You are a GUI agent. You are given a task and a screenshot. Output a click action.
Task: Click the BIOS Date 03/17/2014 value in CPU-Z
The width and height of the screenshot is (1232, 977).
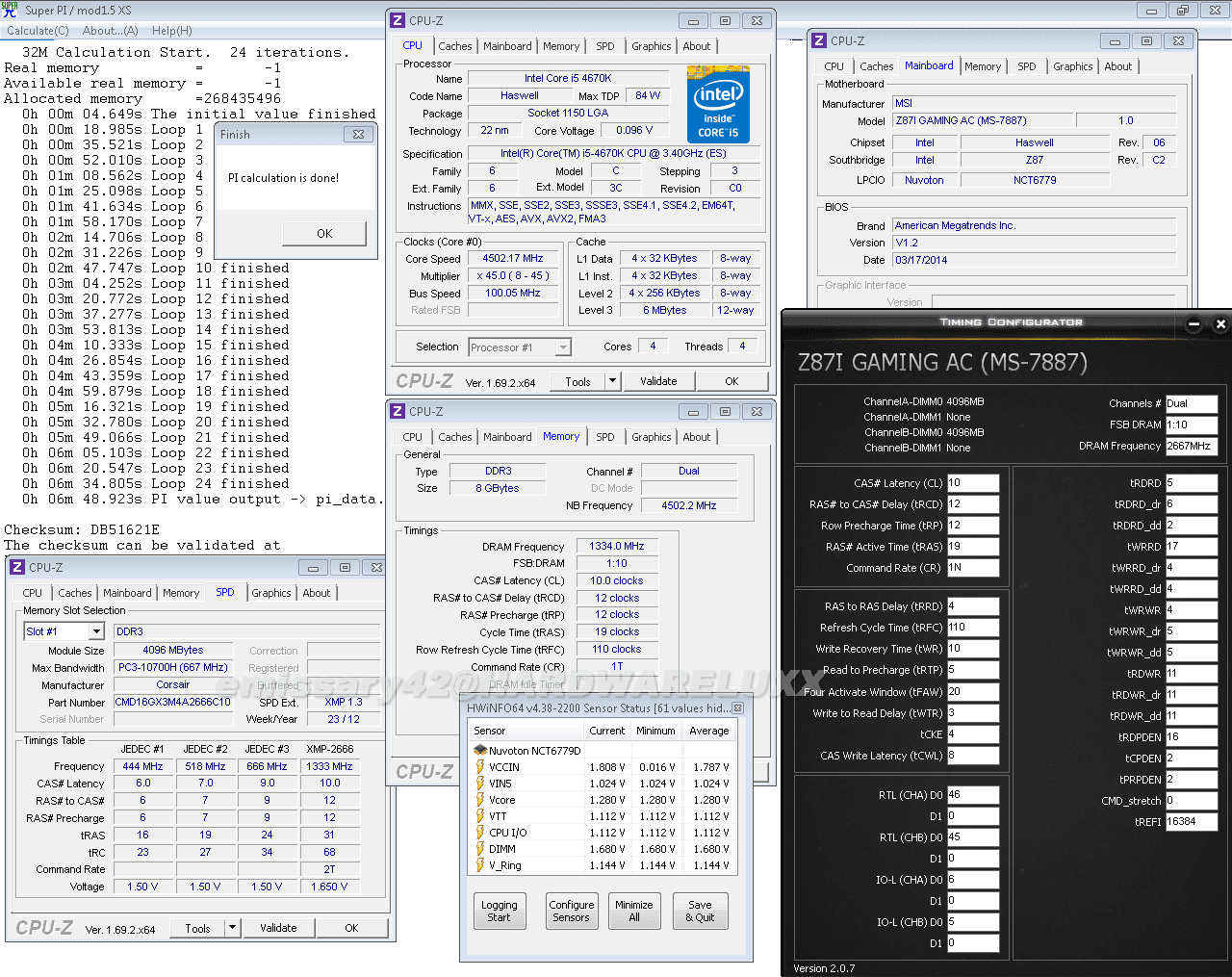1036,260
